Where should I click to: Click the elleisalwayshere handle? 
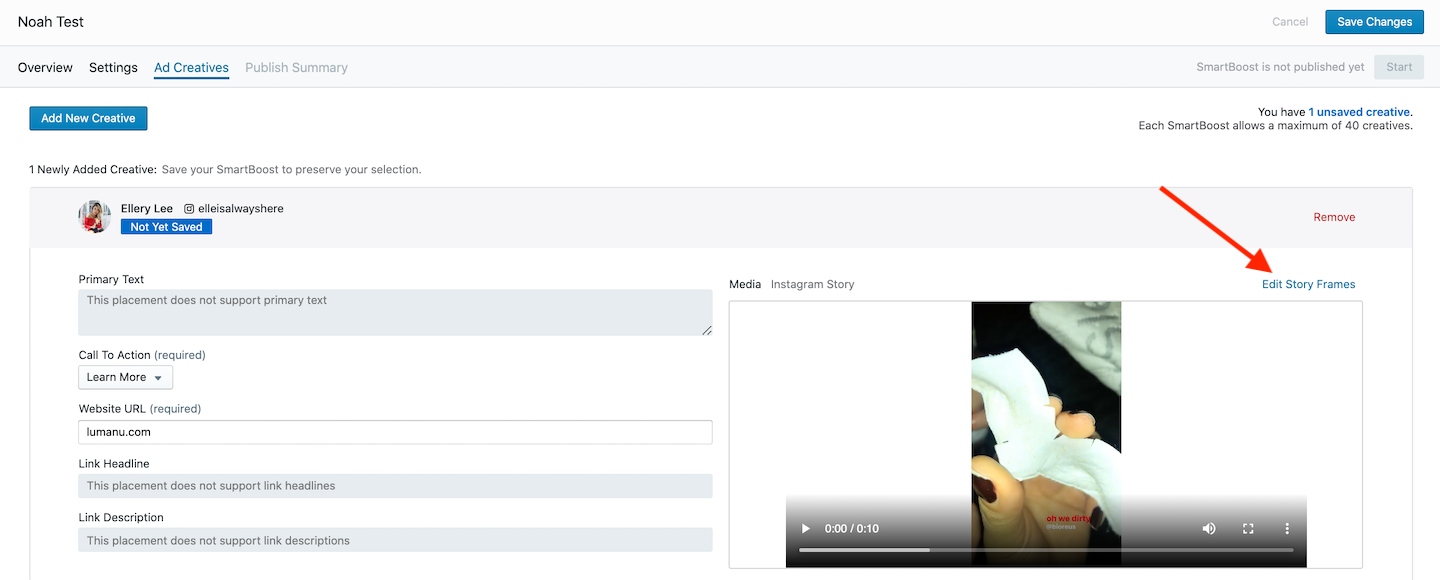coord(241,209)
